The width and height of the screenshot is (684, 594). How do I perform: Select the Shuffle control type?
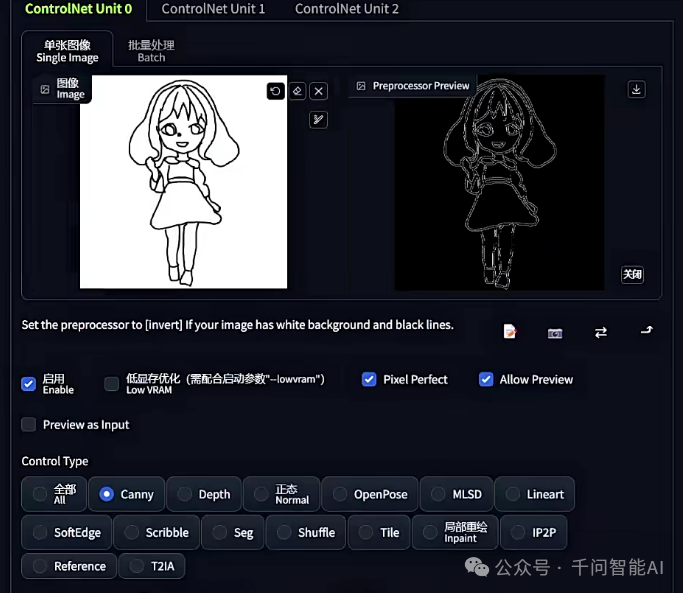(x=306, y=533)
